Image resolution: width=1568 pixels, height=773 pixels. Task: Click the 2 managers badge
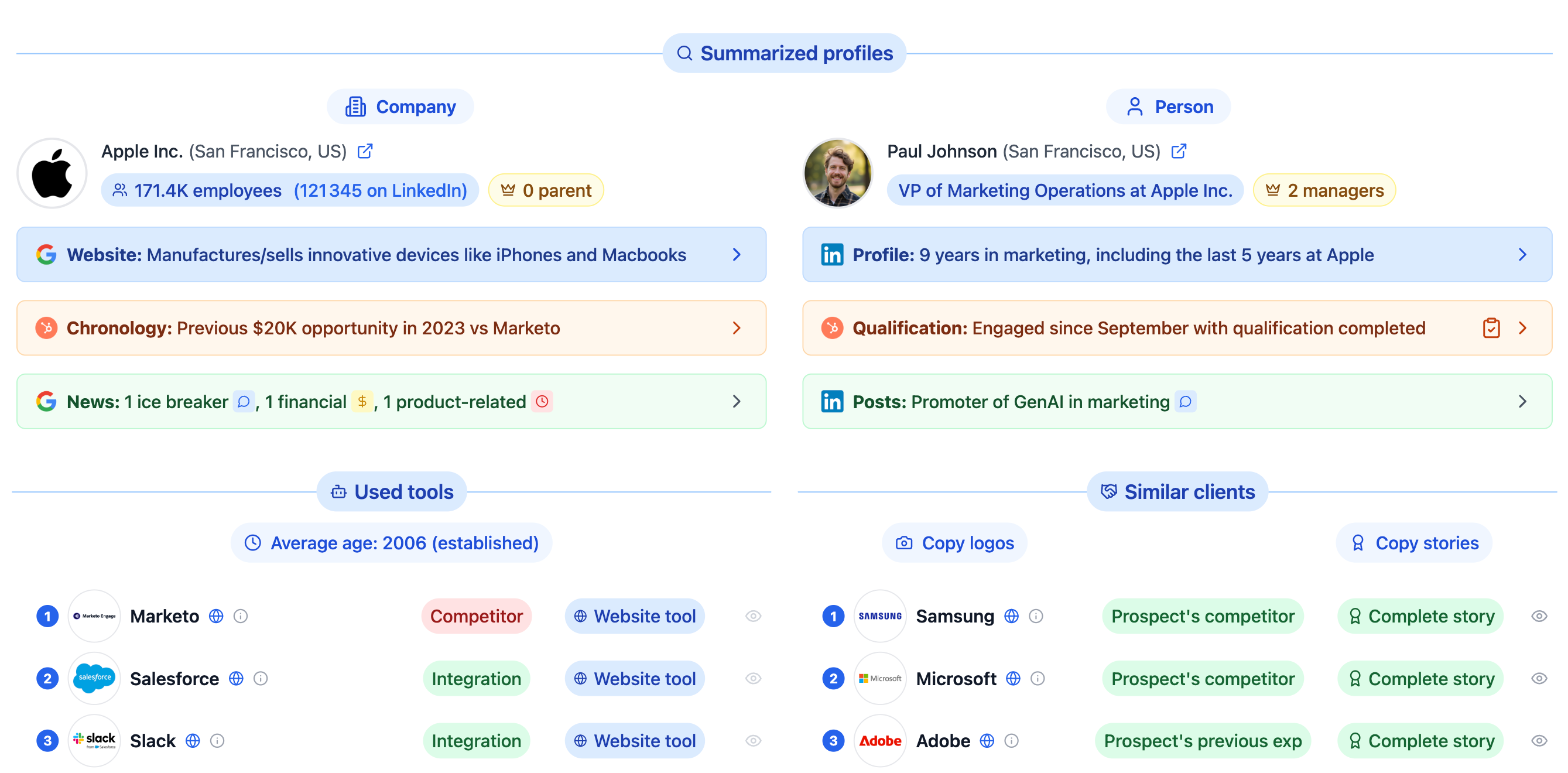(x=1324, y=190)
